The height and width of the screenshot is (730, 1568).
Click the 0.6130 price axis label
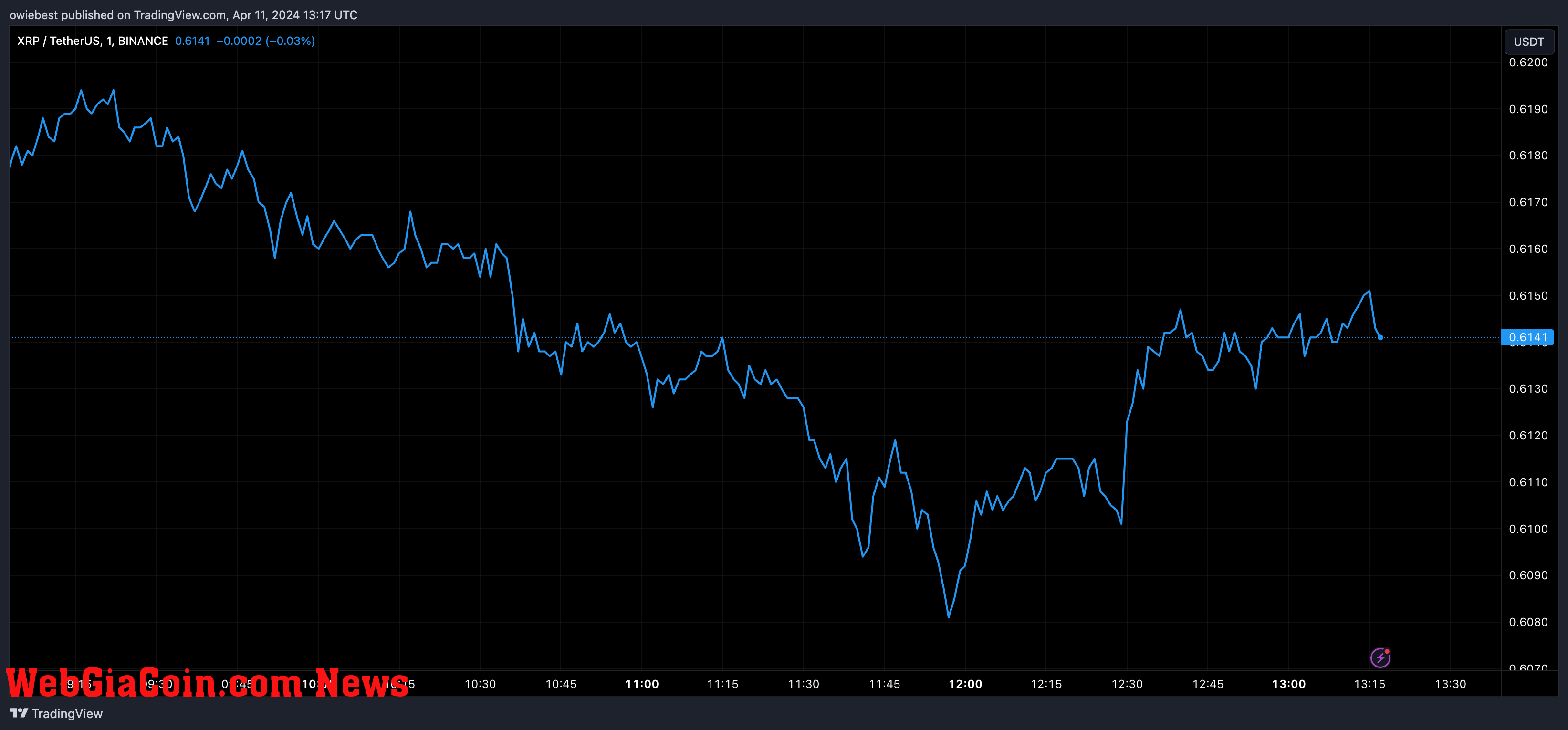click(1528, 388)
